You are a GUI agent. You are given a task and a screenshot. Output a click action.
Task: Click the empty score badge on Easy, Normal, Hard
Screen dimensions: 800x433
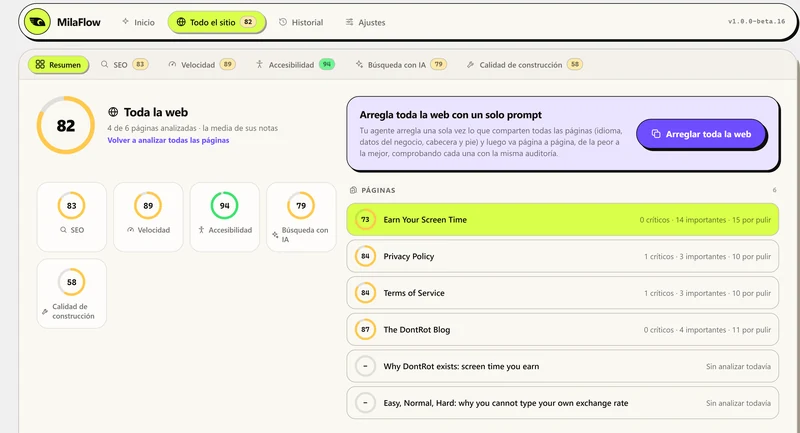pyautogui.click(x=365, y=403)
